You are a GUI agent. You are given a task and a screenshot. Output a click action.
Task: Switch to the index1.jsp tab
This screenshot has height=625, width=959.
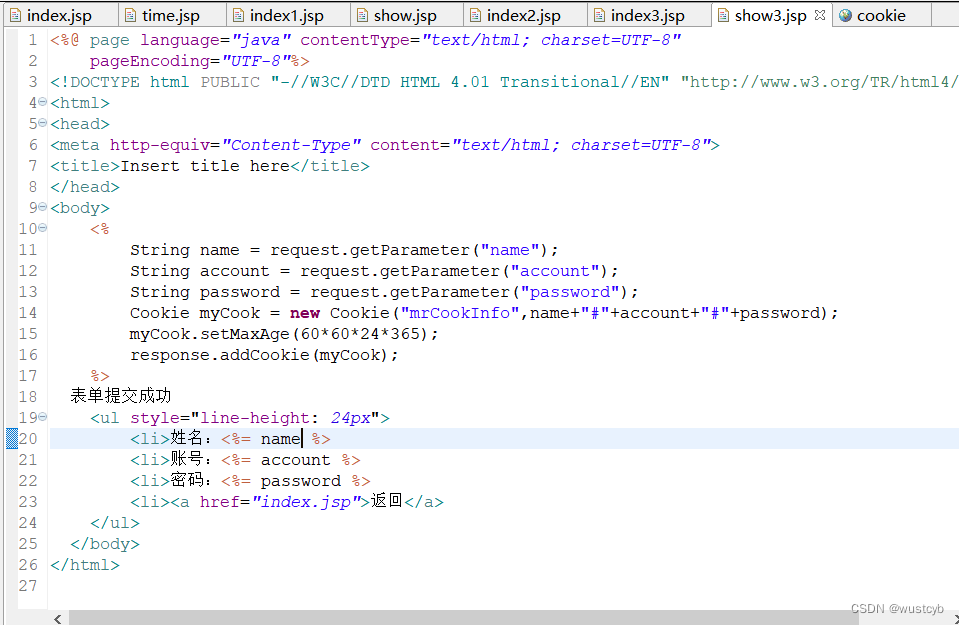click(287, 15)
